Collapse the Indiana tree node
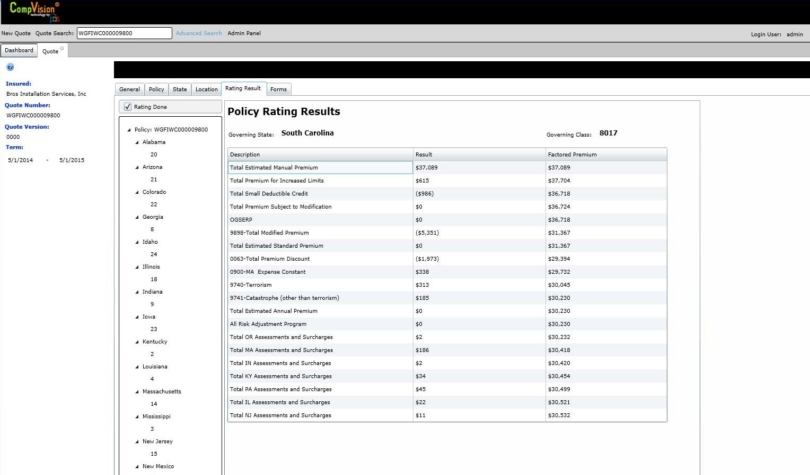The image size is (810, 475). [x=137, y=292]
